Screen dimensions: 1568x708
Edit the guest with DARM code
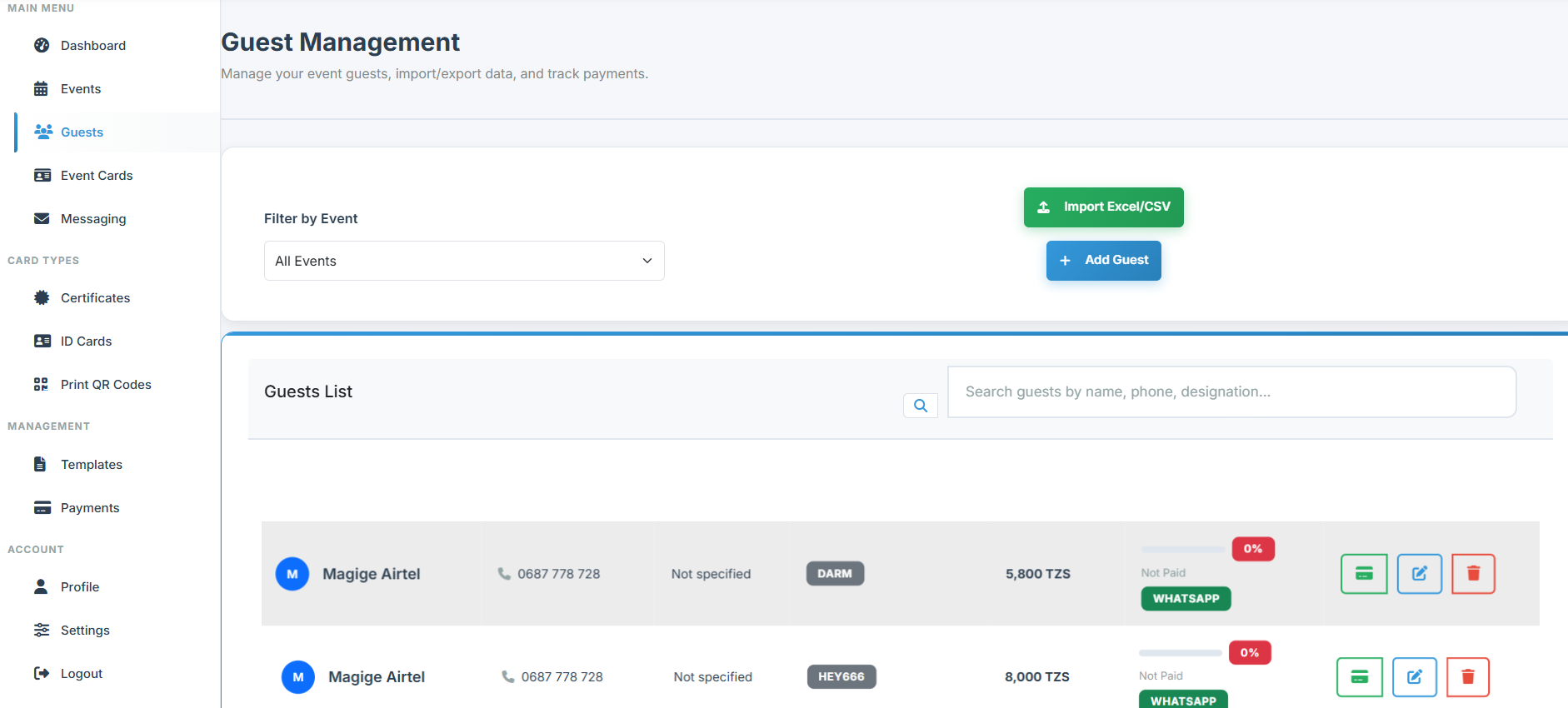(x=1420, y=574)
